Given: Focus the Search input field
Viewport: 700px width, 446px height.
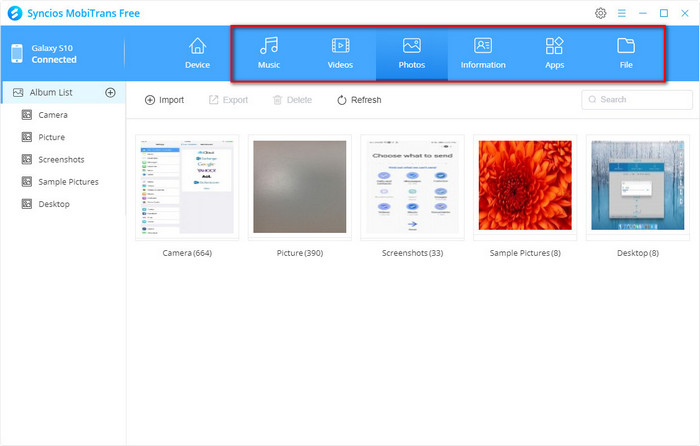Looking at the screenshot, I should [637, 100].
